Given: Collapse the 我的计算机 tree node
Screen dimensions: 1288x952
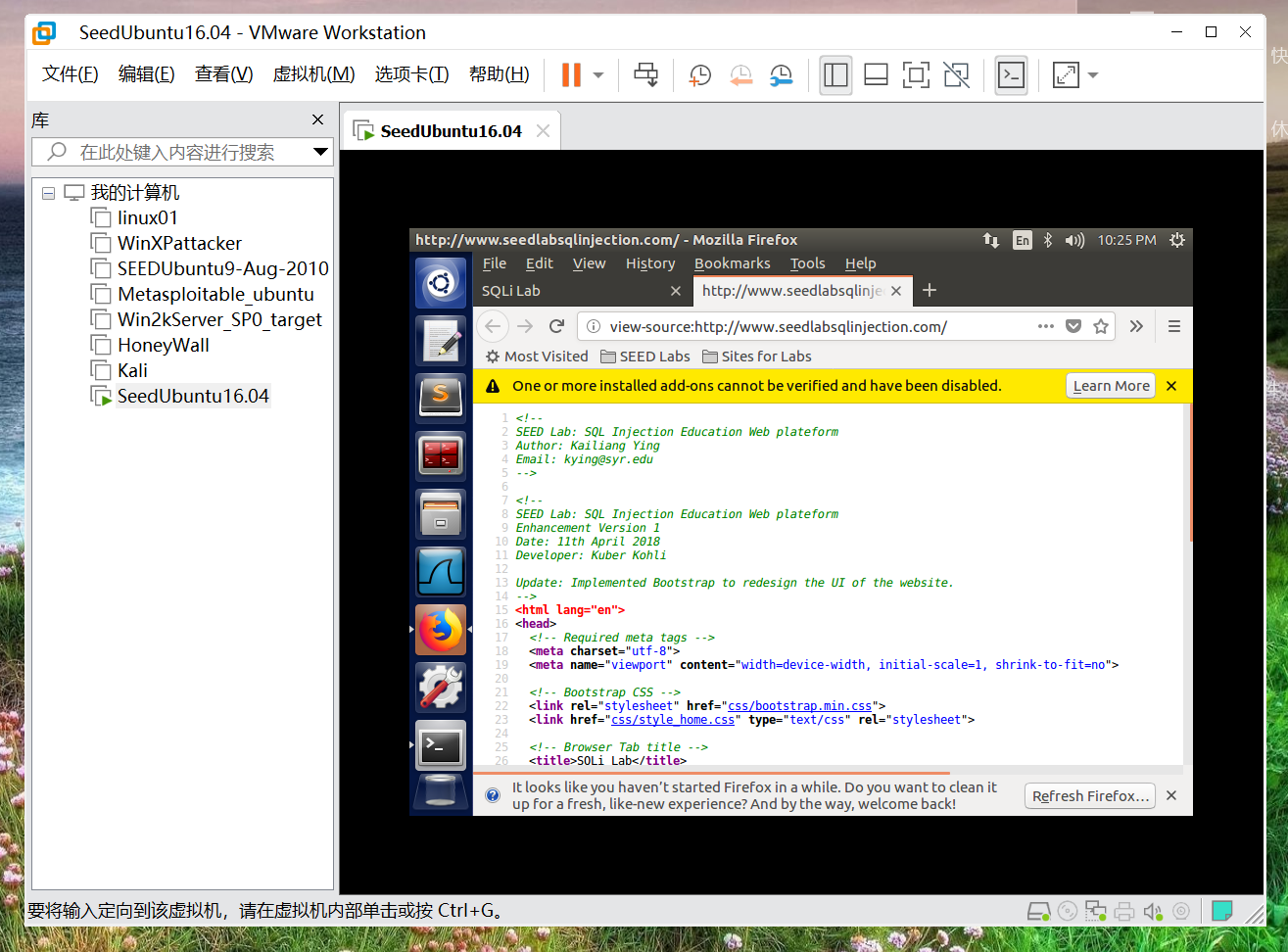Looking at the screenshot, I should tap(48, 193).
